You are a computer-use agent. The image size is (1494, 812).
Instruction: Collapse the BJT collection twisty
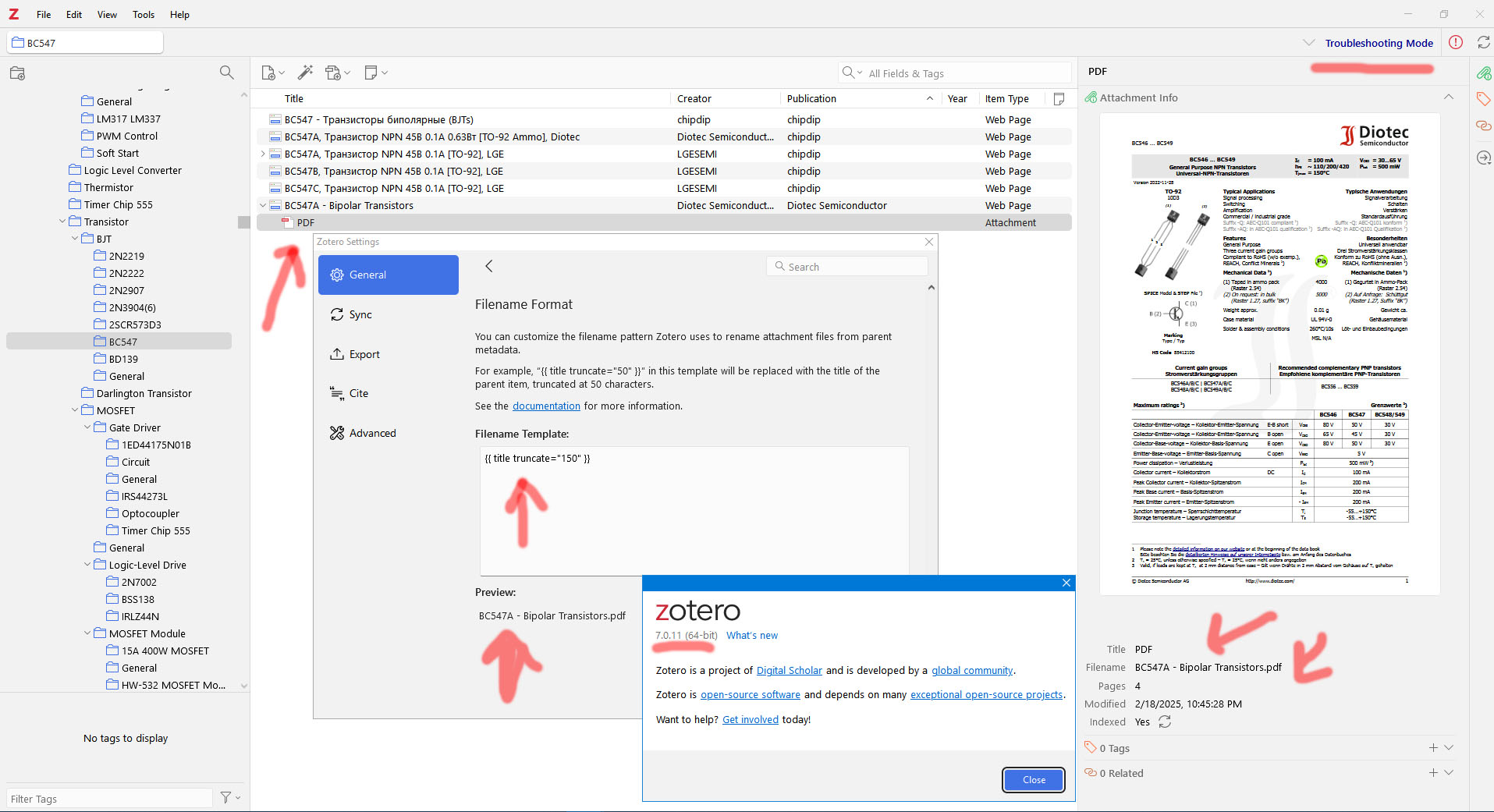(75, 239)
